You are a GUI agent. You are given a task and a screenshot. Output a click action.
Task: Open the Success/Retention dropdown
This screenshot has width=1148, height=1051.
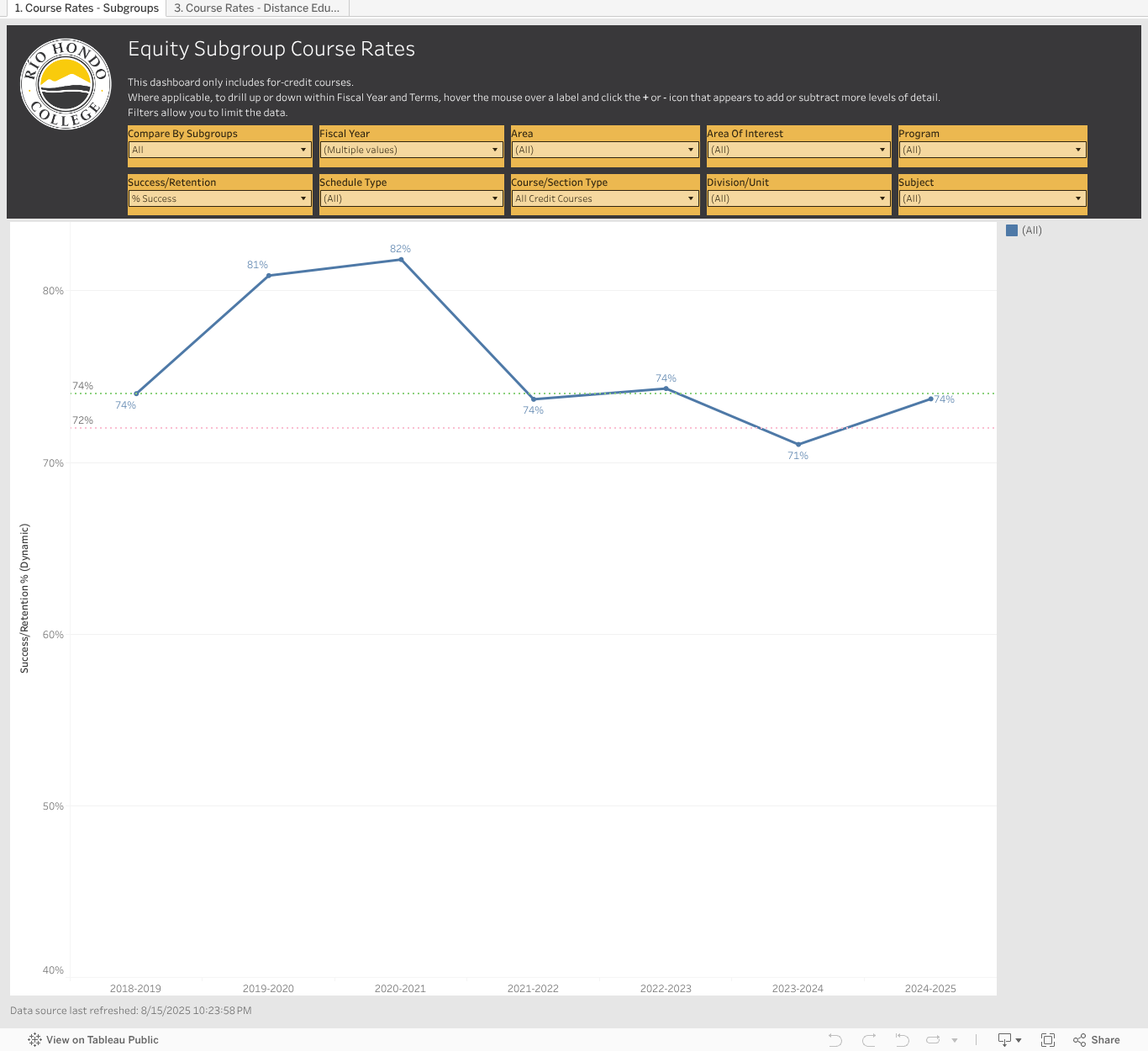coord(219,198)
